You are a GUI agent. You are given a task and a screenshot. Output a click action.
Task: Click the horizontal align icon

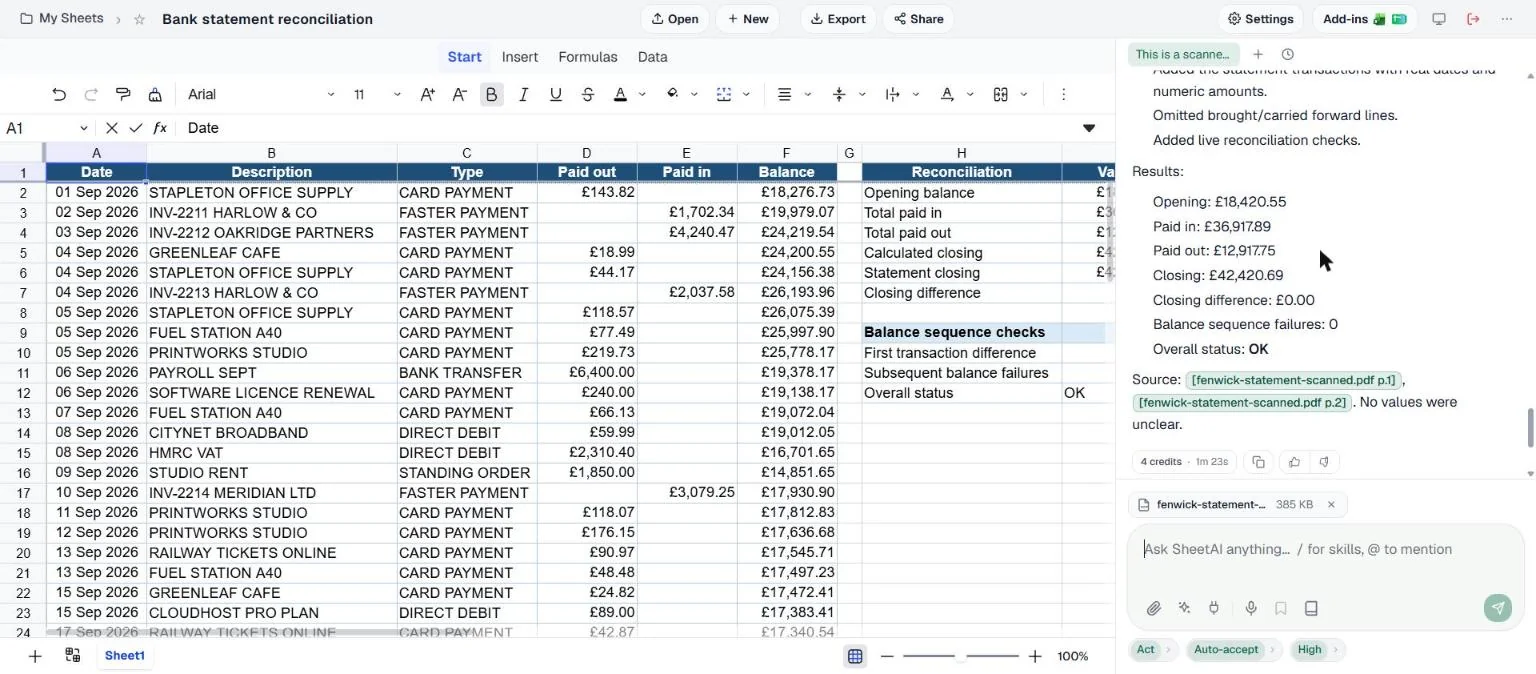tap(785, 94)
